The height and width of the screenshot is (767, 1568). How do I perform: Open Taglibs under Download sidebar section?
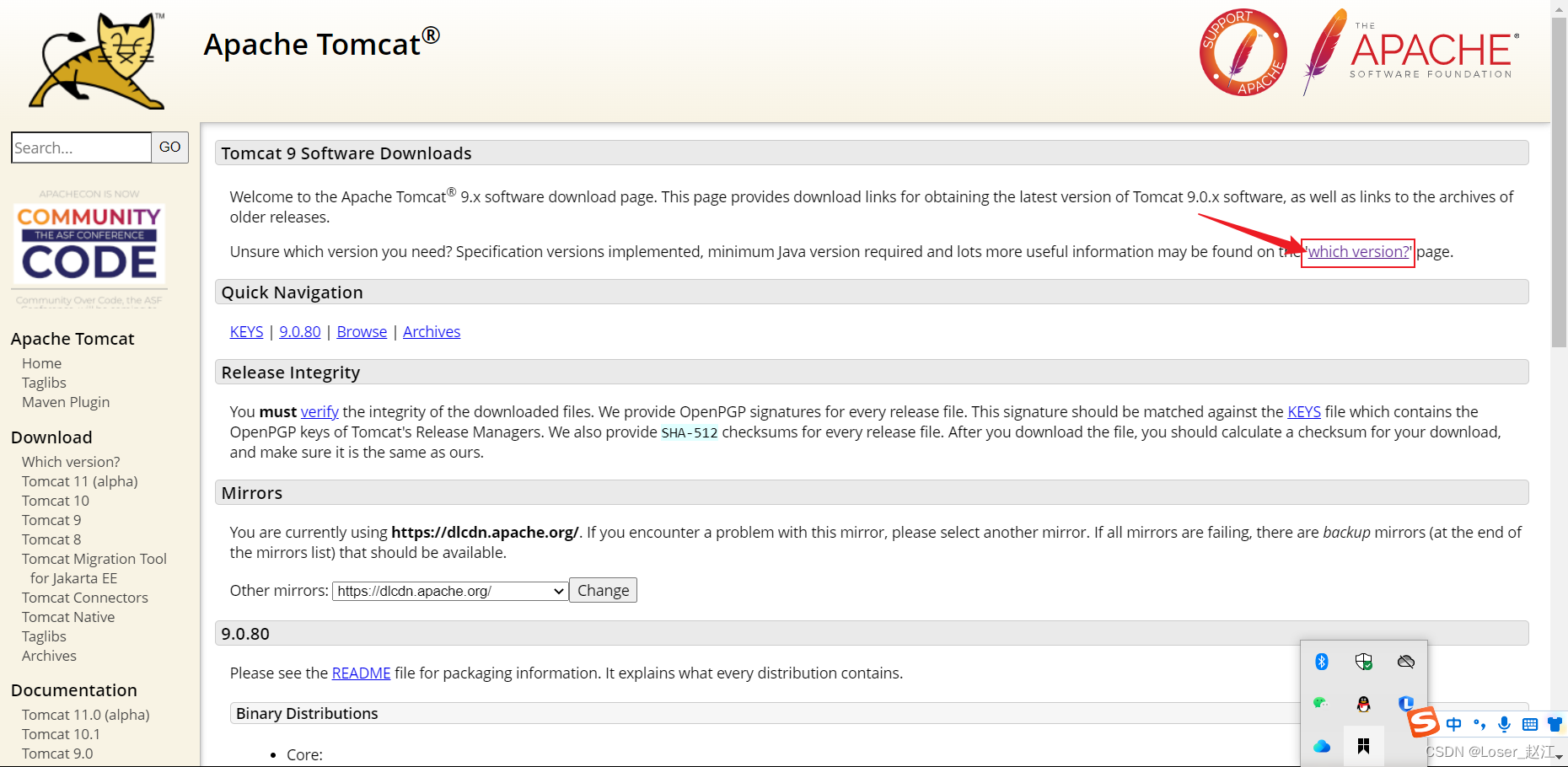click(44, 636)
